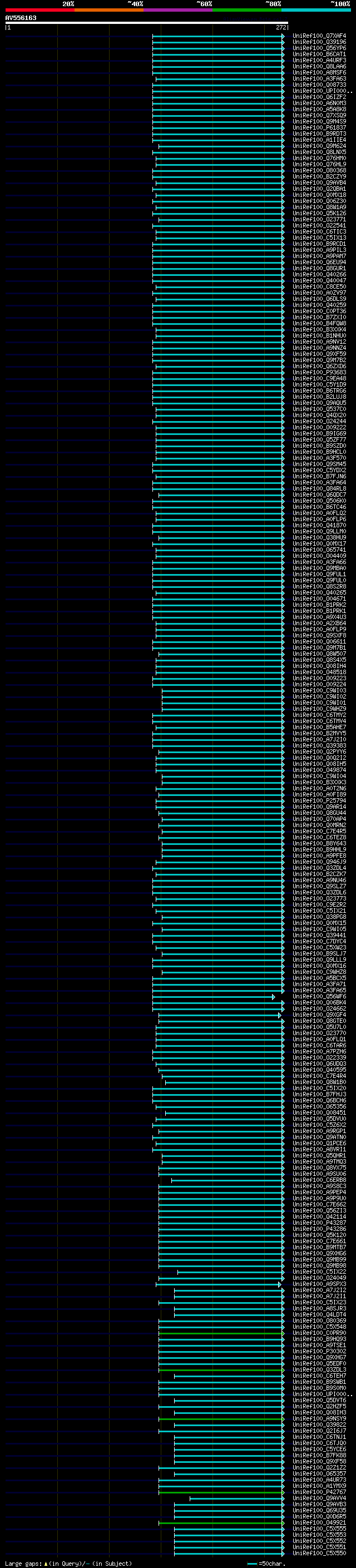The height and width of the screenshot is (1568, 356).
Task: Click hit label UniRef100_B9SWB1
Action: [319, 1382]
